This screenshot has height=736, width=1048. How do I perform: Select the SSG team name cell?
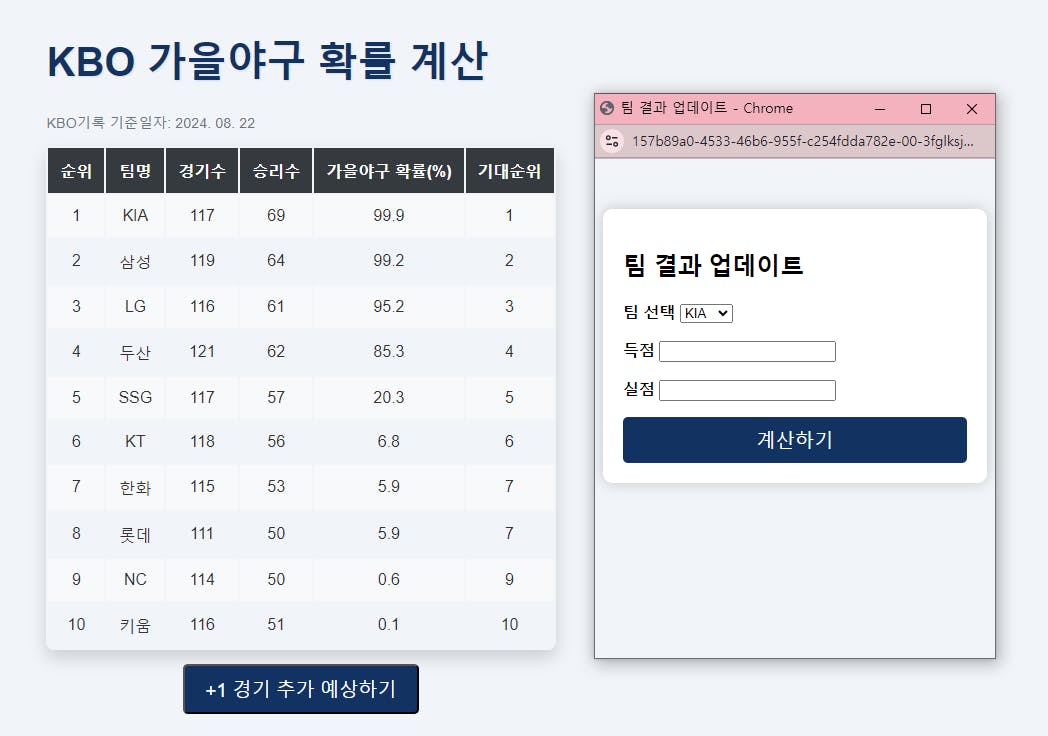[x=135, y=397]
